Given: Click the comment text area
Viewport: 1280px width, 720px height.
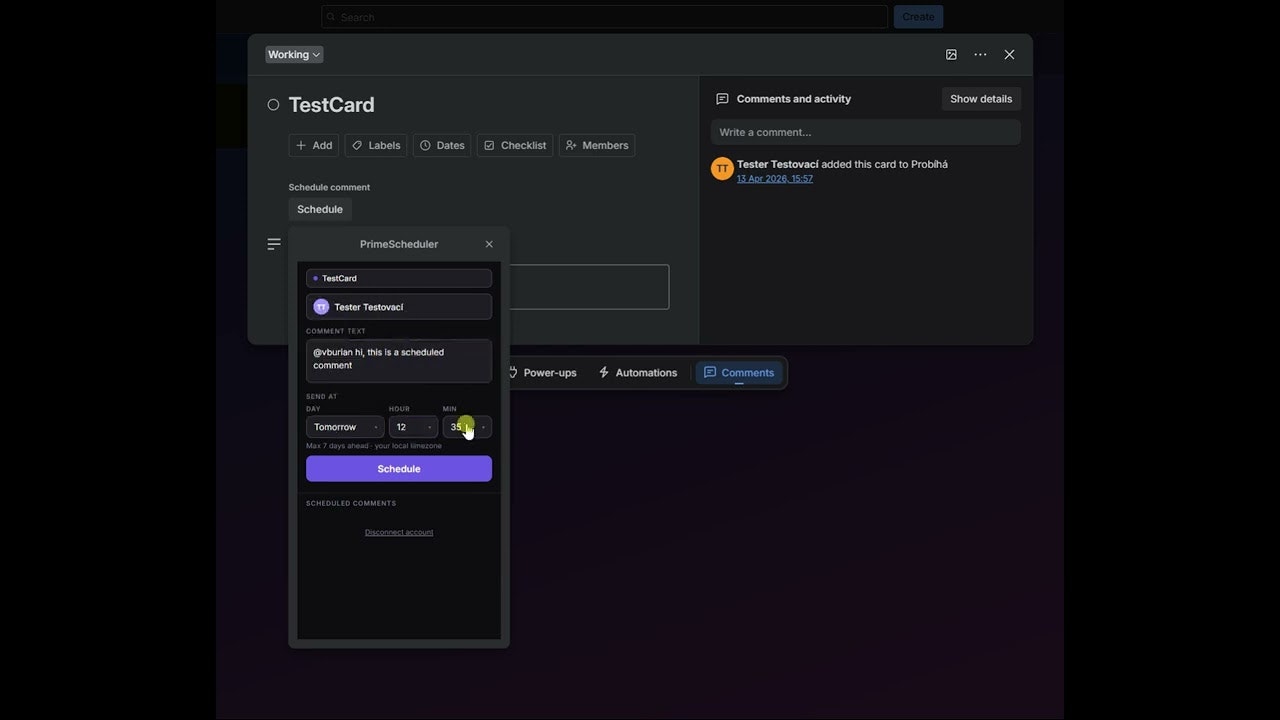Looking at the screenshot, I should (399, 361).
